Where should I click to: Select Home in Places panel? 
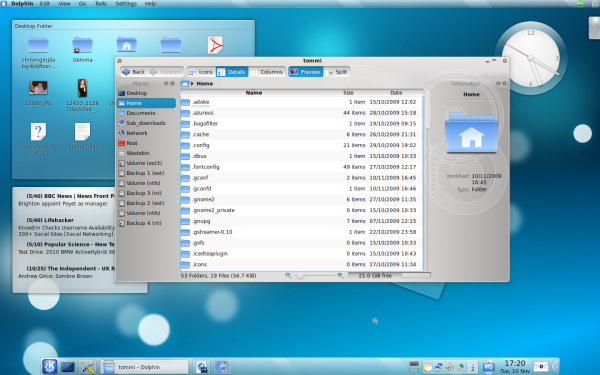[147, 103]
